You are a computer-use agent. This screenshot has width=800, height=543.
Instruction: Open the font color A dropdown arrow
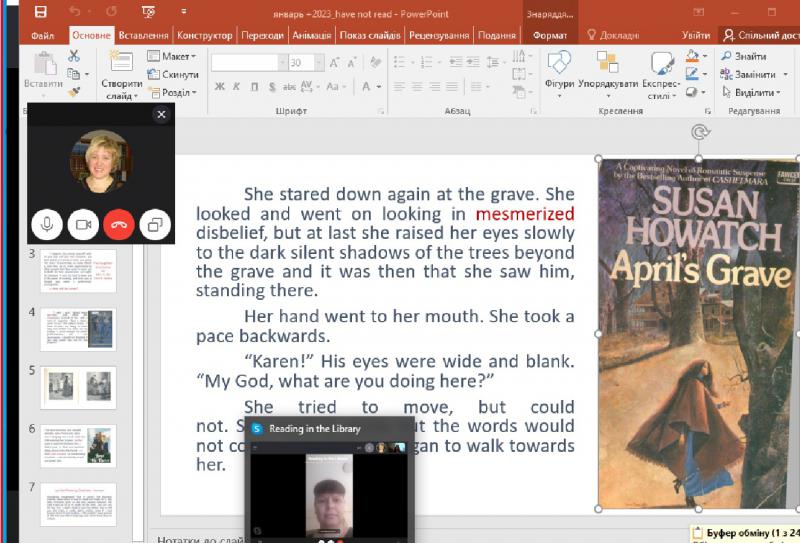pyautogui.click(x=379, y=87)
